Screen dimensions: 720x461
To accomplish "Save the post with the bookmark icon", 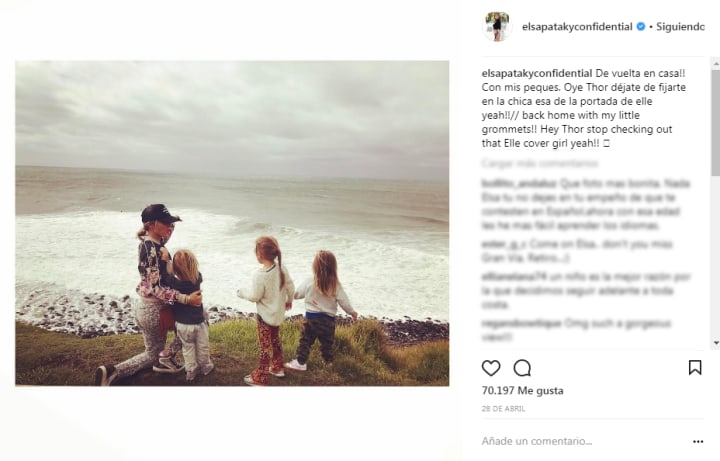I will click(x=695, y=367).
